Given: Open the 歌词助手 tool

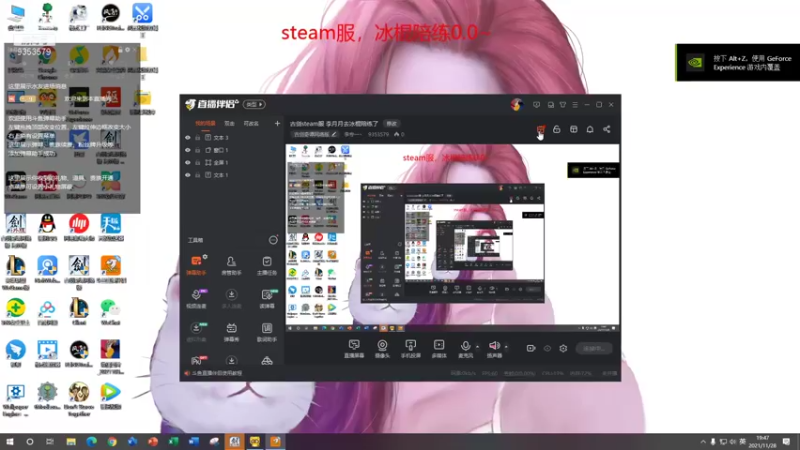Looking at the screenshot, I should coord(266,332).
